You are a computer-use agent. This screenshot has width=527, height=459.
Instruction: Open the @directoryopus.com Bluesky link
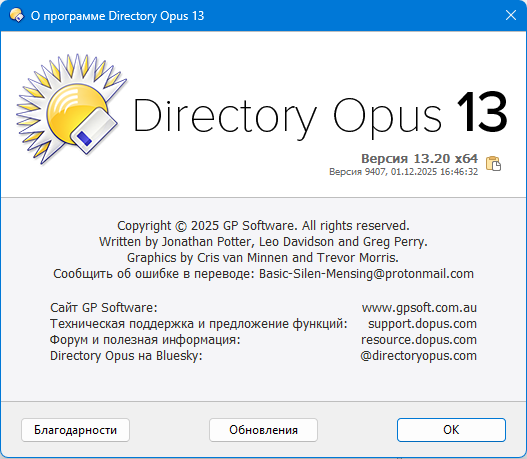418,356
